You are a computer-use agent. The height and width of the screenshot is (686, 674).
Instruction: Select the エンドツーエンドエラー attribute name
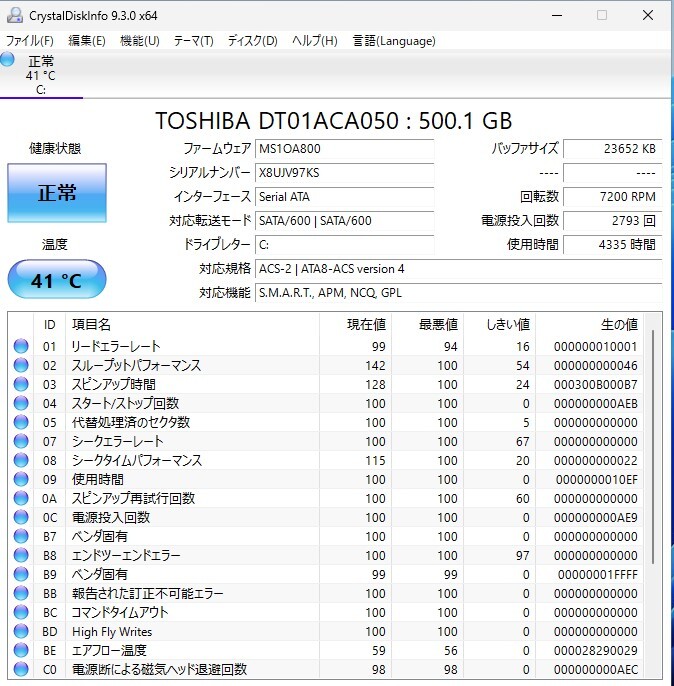point(126,555)
